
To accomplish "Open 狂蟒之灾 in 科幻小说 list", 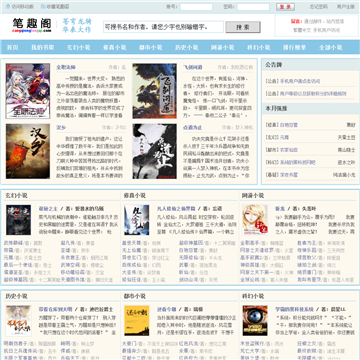I will pos(306,344).
